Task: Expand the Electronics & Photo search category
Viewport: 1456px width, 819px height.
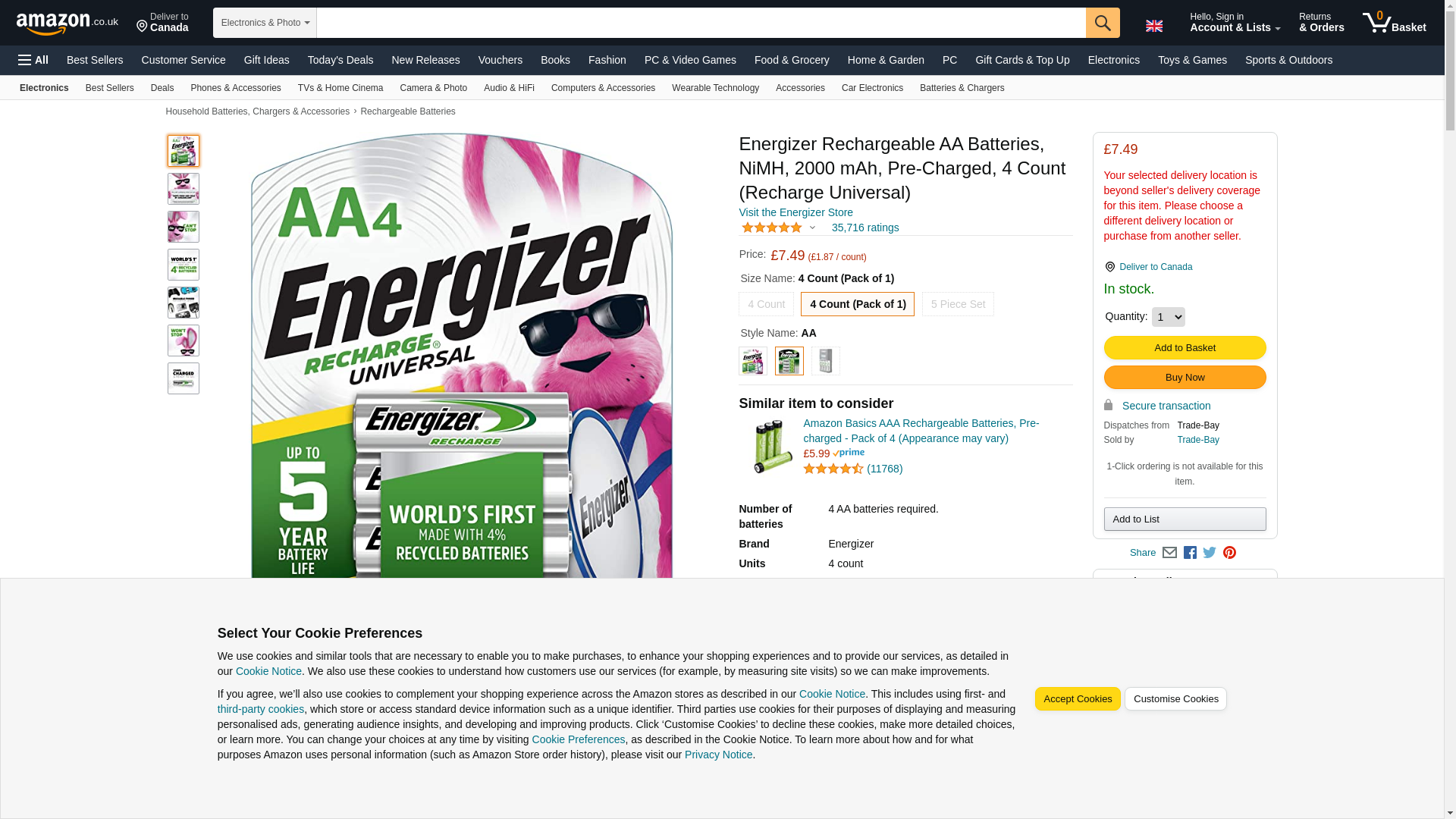Action: click(265, 23)
